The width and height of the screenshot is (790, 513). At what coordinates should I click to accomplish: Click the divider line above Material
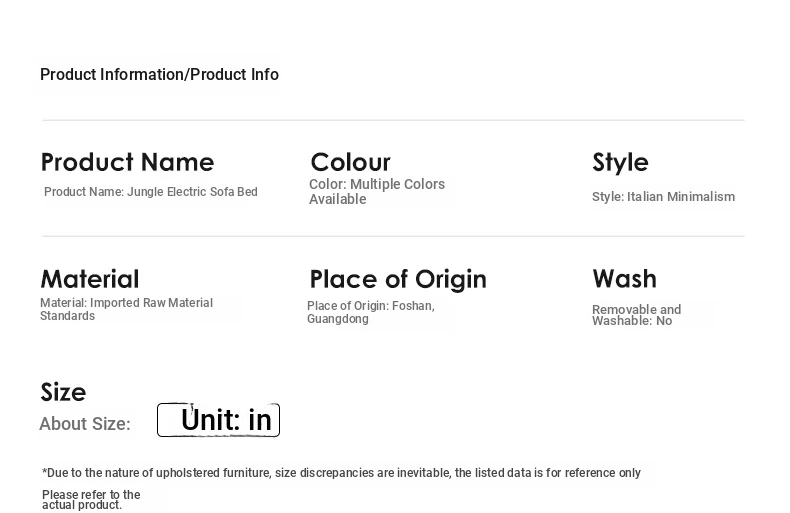point(393,236)
